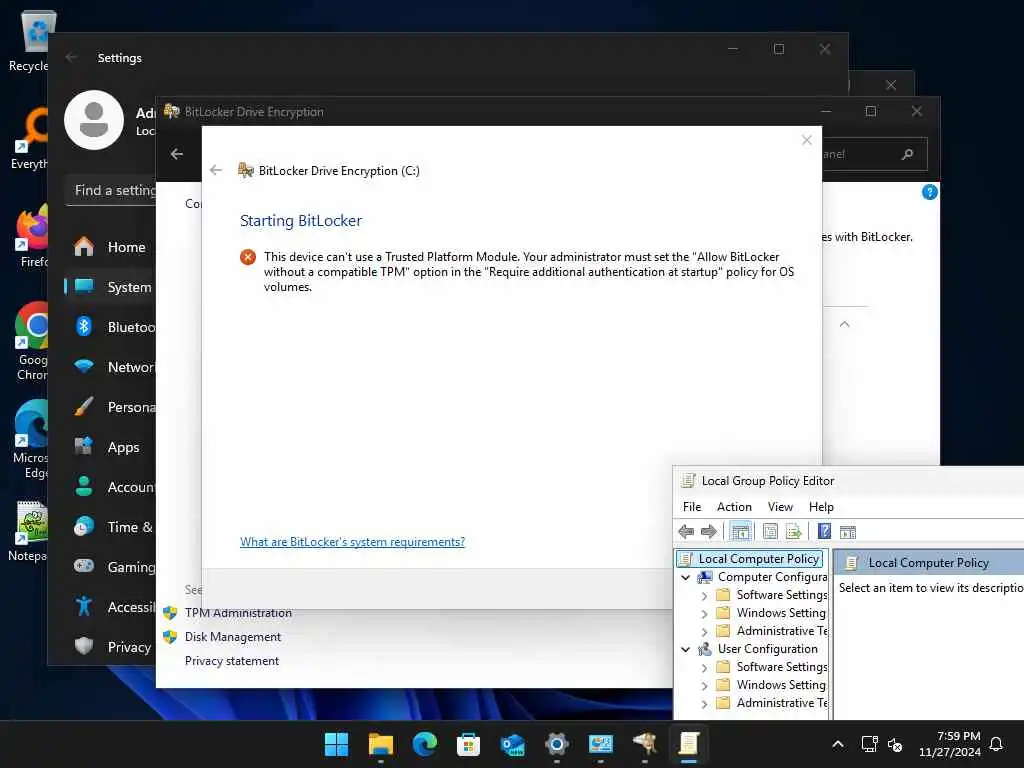
Task: Click user account avatar in Settings
Action: pyautogui.click(x=94, y=120)
